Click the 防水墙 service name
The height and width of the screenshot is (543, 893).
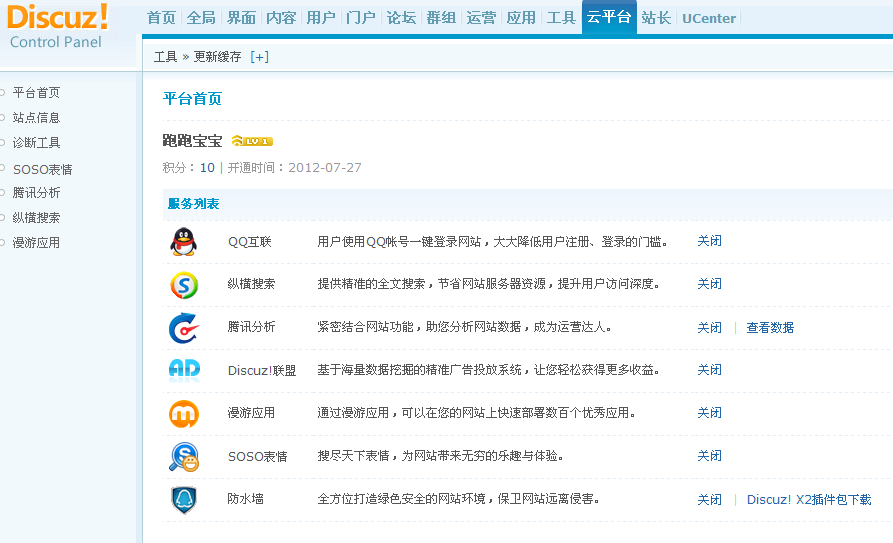(245, 499)
